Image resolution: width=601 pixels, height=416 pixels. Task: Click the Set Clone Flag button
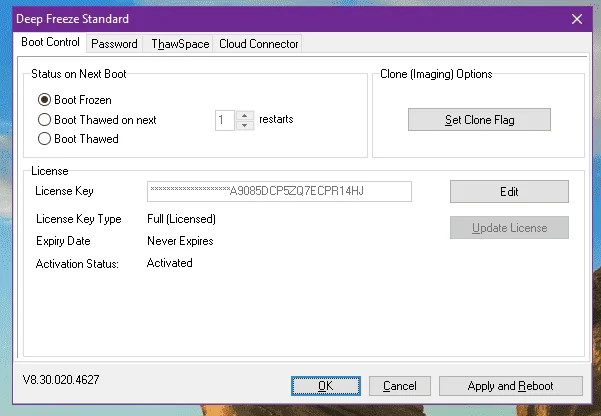(479, 120)
